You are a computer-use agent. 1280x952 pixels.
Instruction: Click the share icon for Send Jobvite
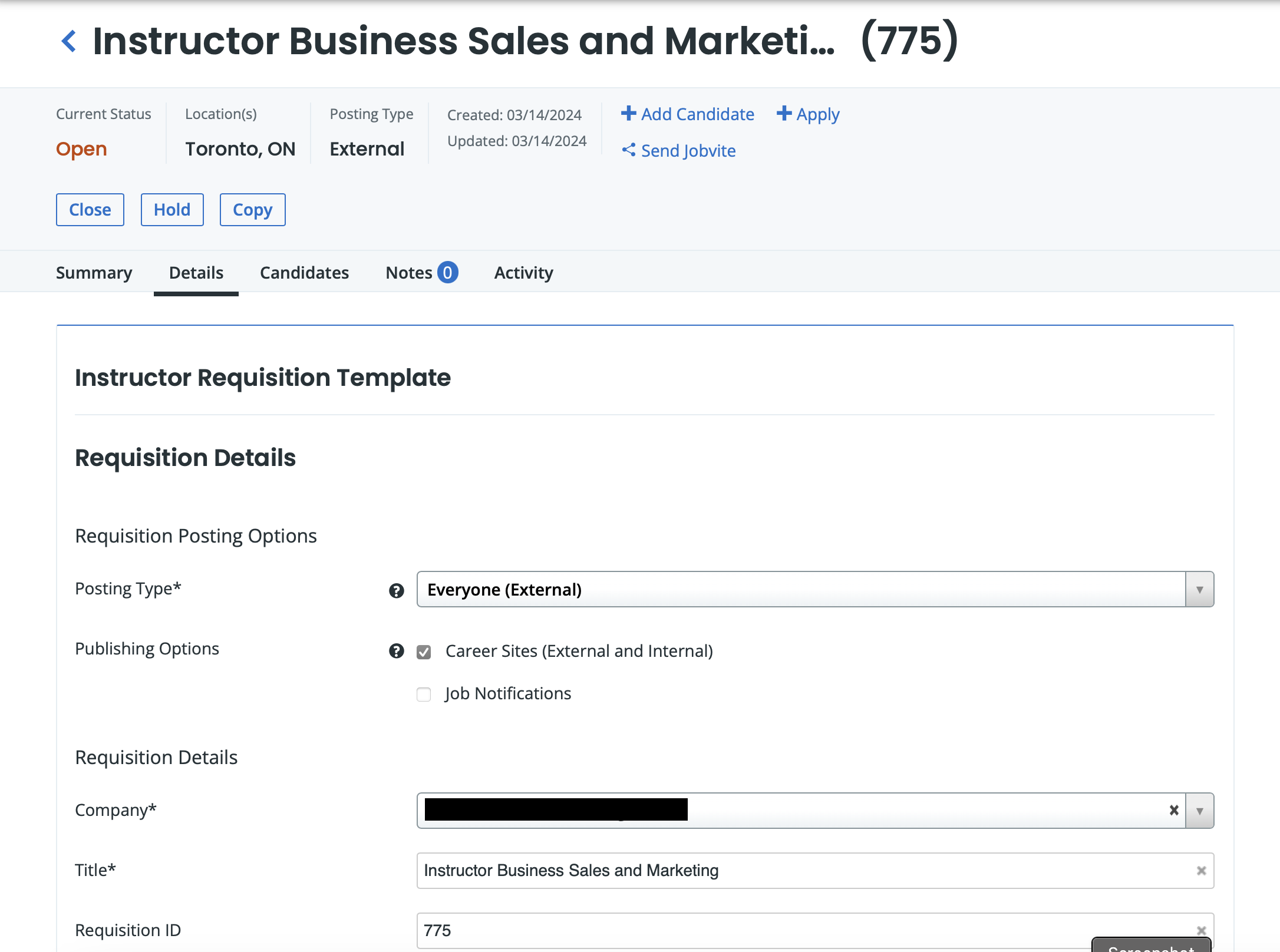(x=629, y=150)
